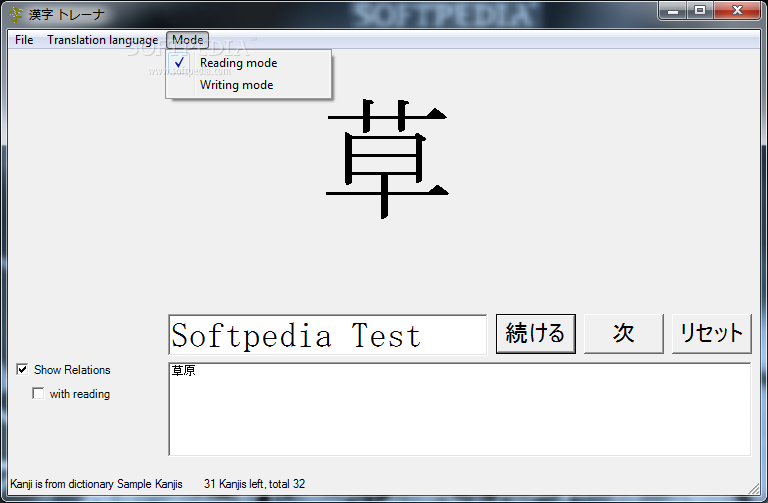Click status text 'Kanji is from dictionary Sample Kanjis'
768x503 pixels.
point(96,484)
